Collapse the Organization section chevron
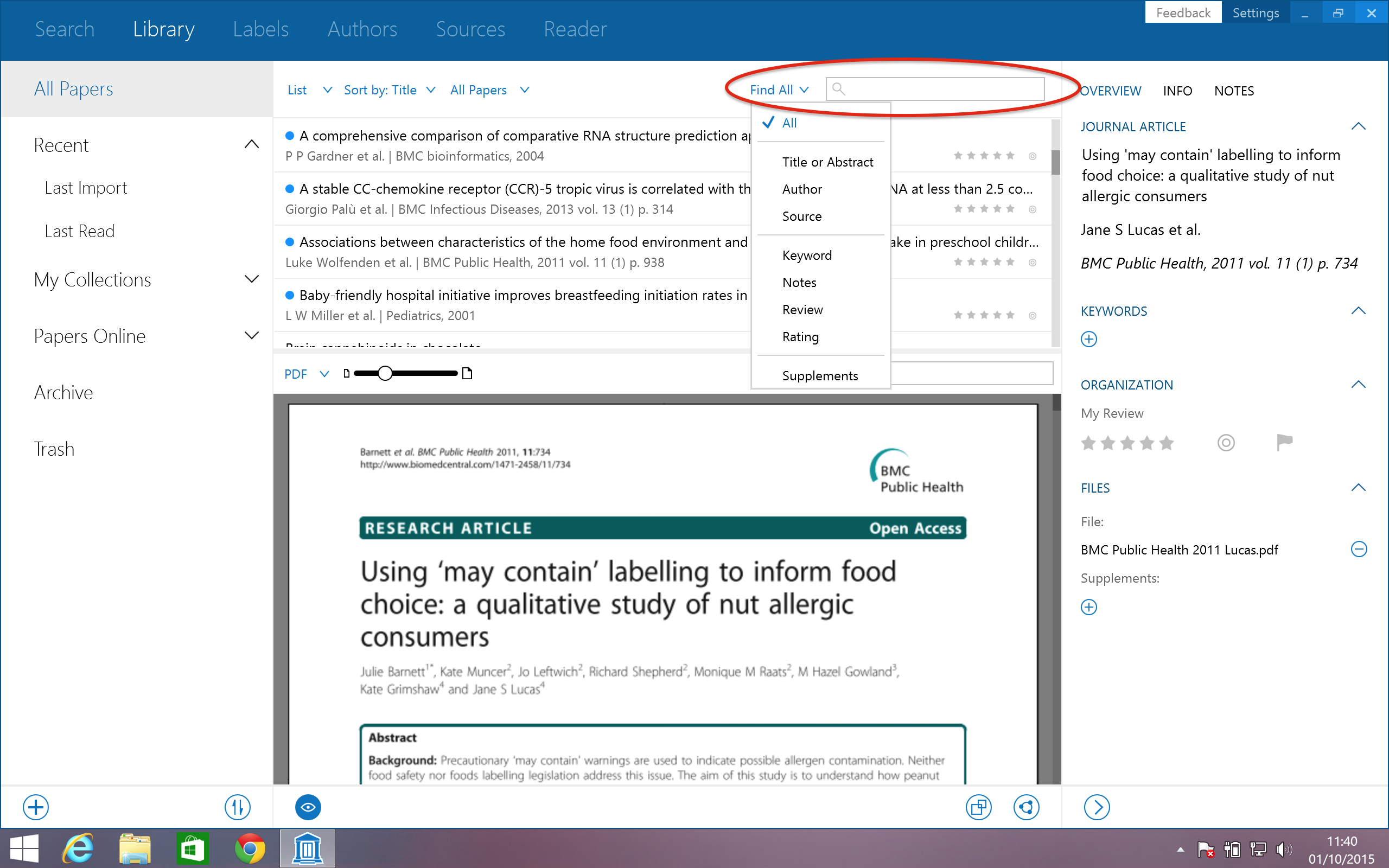 click(x=1358, y=384)
